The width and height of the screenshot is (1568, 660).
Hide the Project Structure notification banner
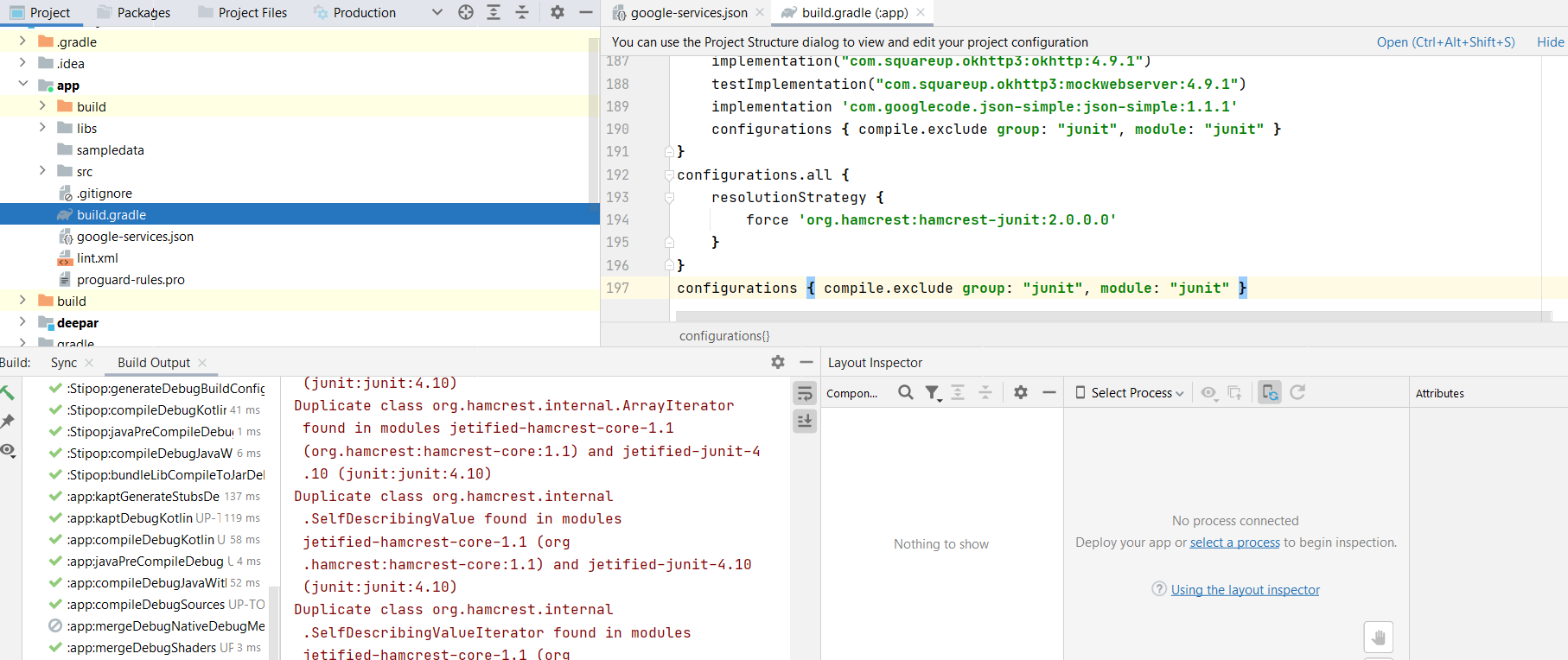pos(1550,41)
